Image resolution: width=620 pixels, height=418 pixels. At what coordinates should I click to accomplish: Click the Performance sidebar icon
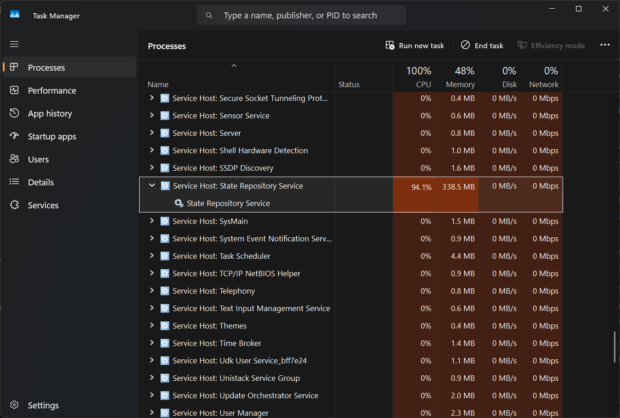point(14,90)
